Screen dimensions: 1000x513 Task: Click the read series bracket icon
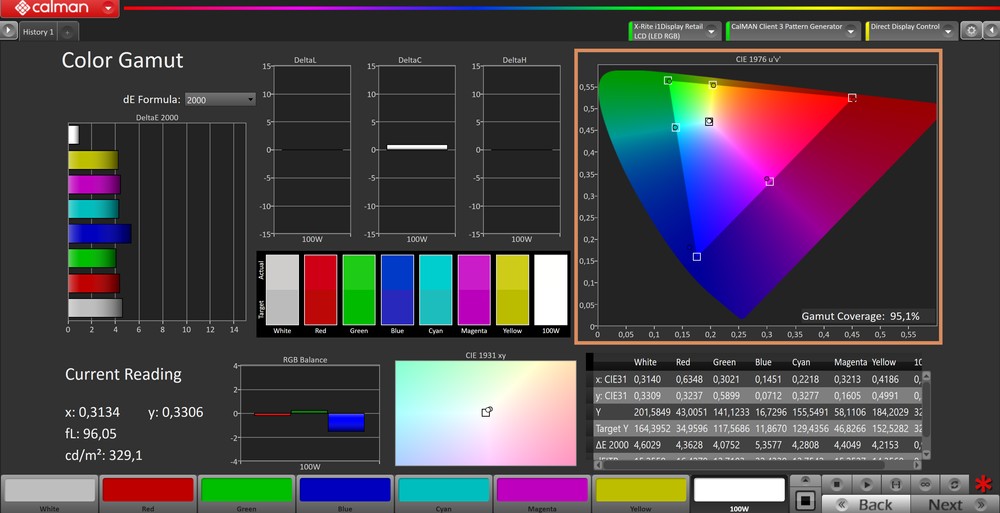click(x=896, y=484)
